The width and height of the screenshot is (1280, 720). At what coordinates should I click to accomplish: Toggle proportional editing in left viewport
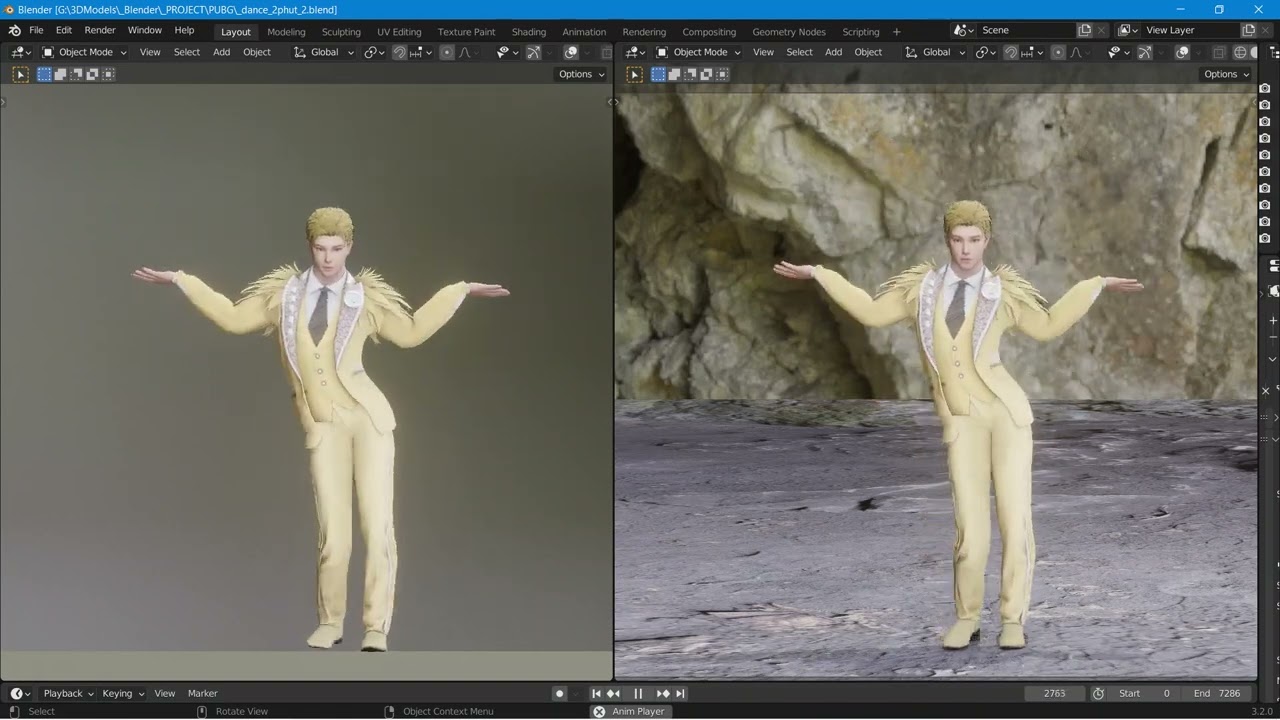(x=447, y=52)
